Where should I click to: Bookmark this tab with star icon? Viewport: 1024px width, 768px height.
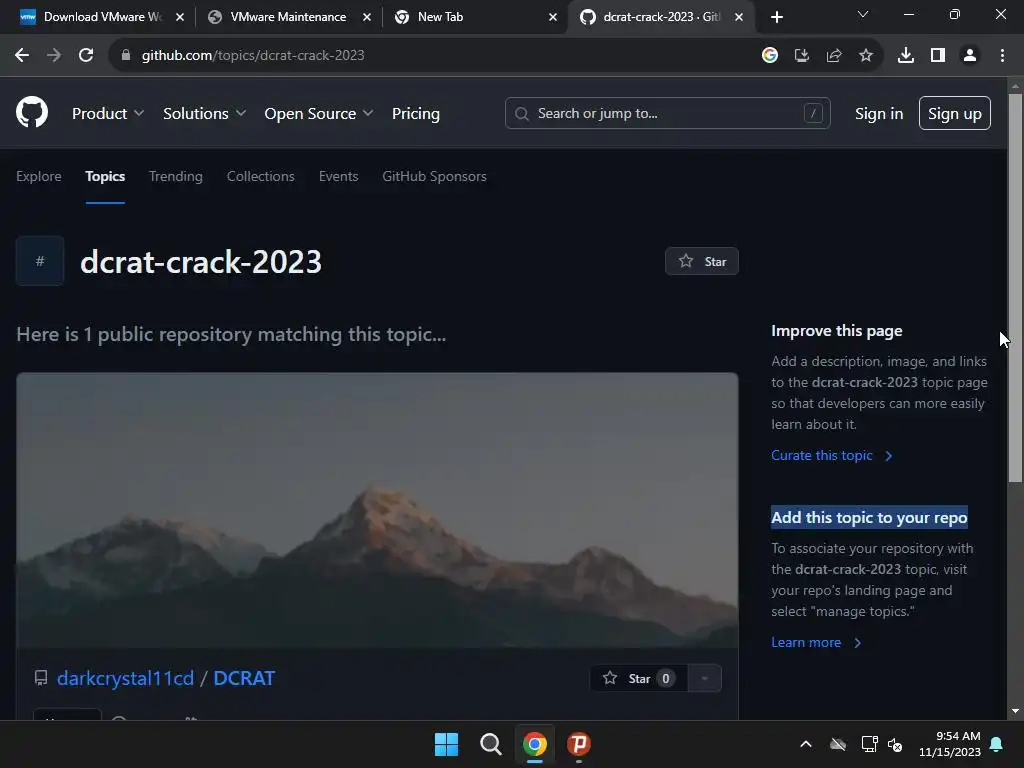pyautogui.click(x=866, y=56)
